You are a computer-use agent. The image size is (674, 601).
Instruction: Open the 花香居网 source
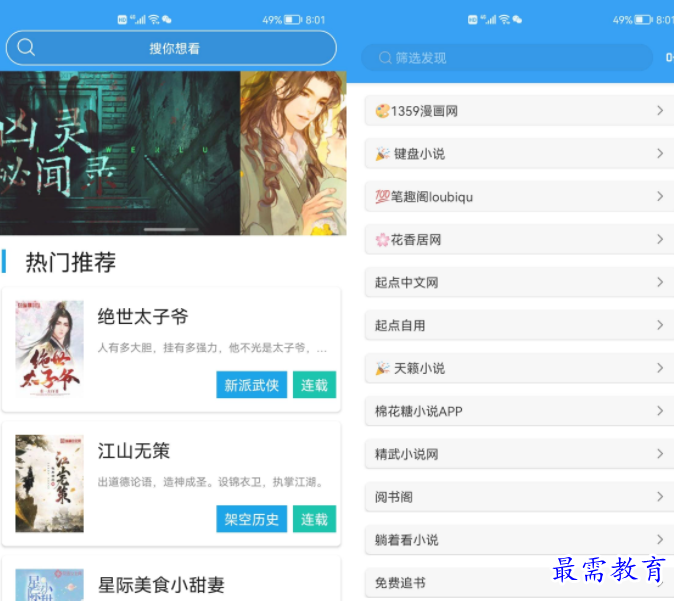point(520,239)
